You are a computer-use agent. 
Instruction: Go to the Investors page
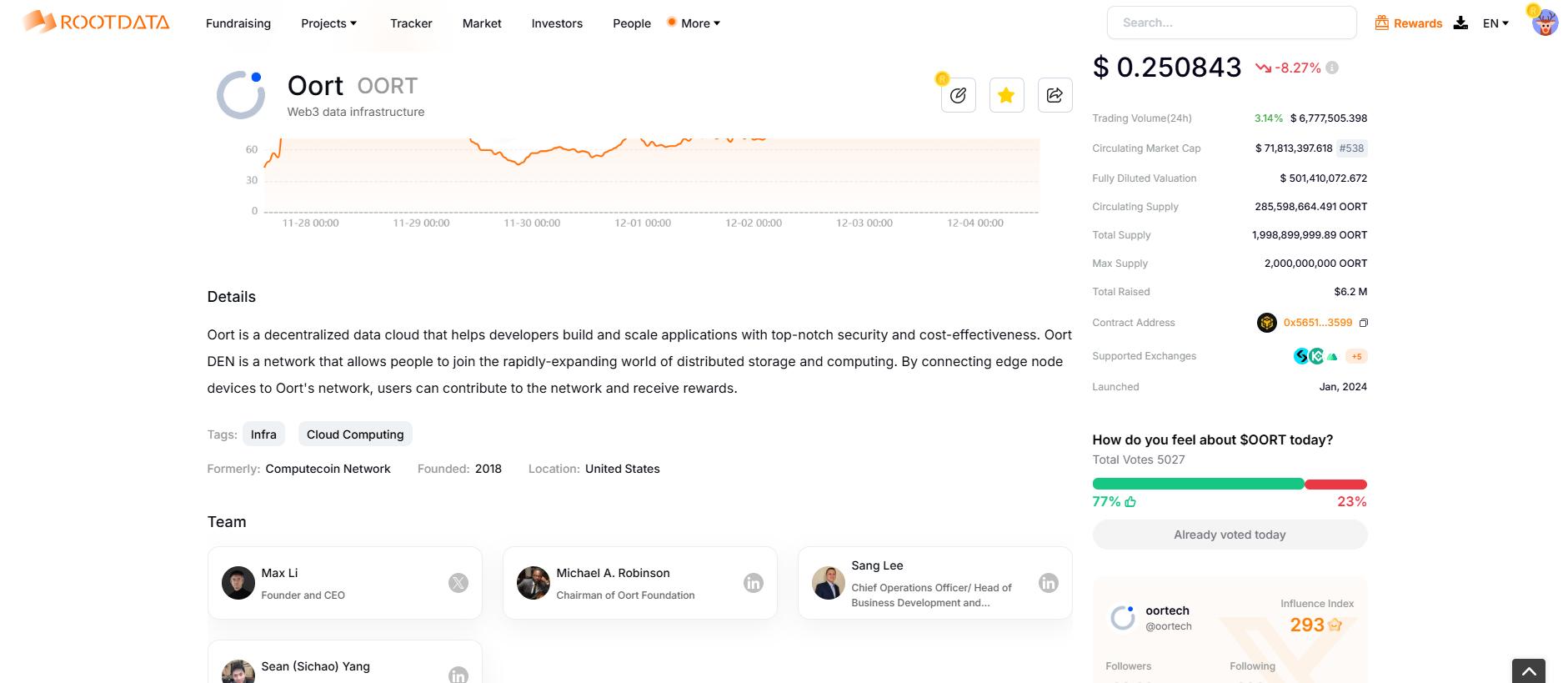(x=557, y=23)
